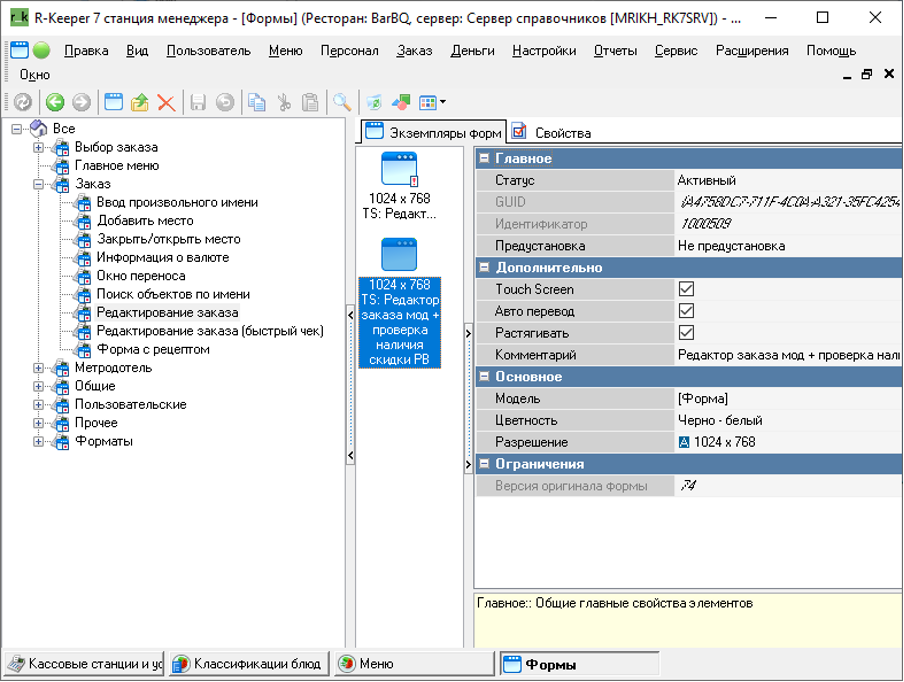Open the Окно menu
This screenshot has height=682, width=904.
pos(35,75)
